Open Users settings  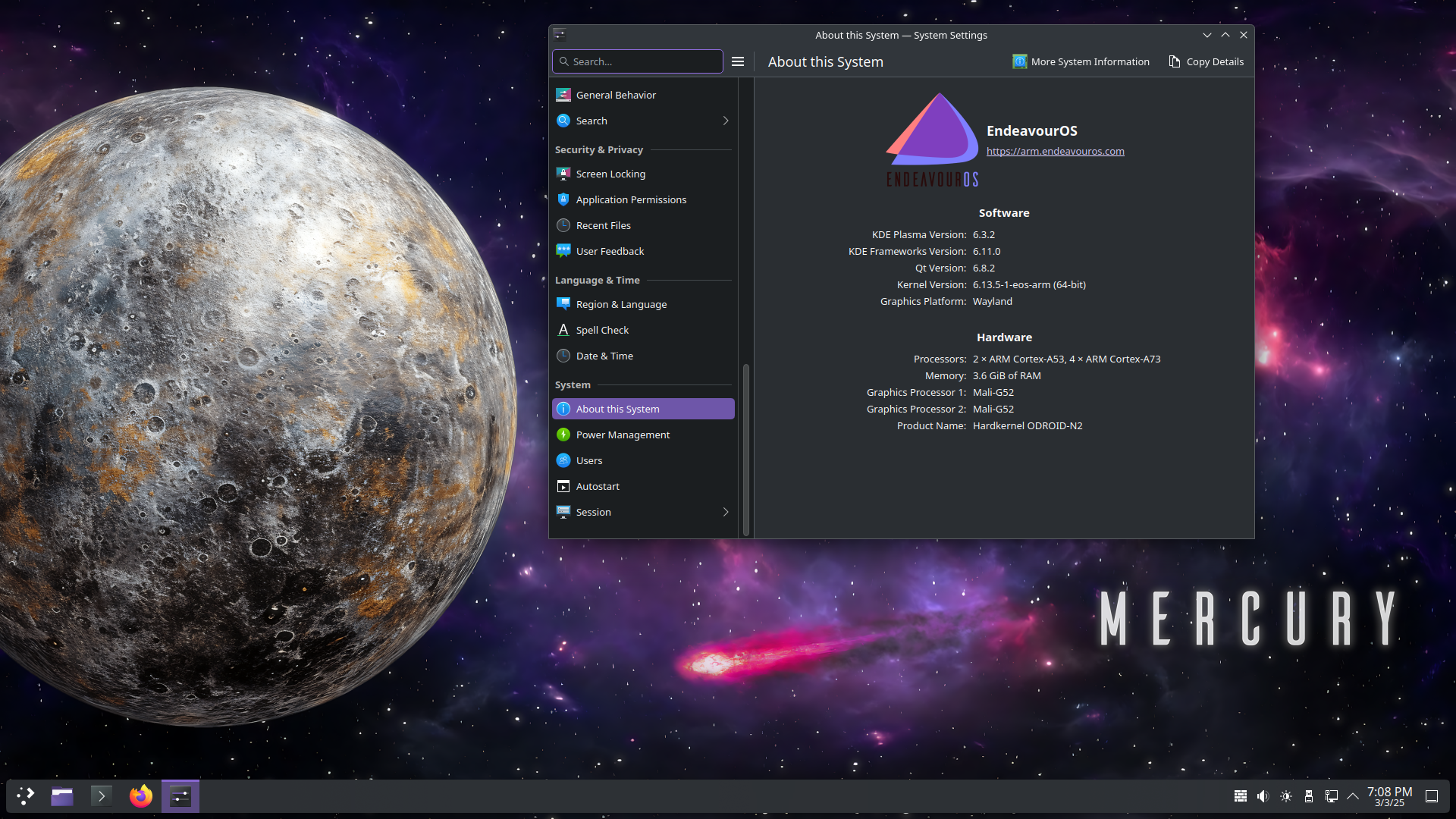click(x=589, y=460)
